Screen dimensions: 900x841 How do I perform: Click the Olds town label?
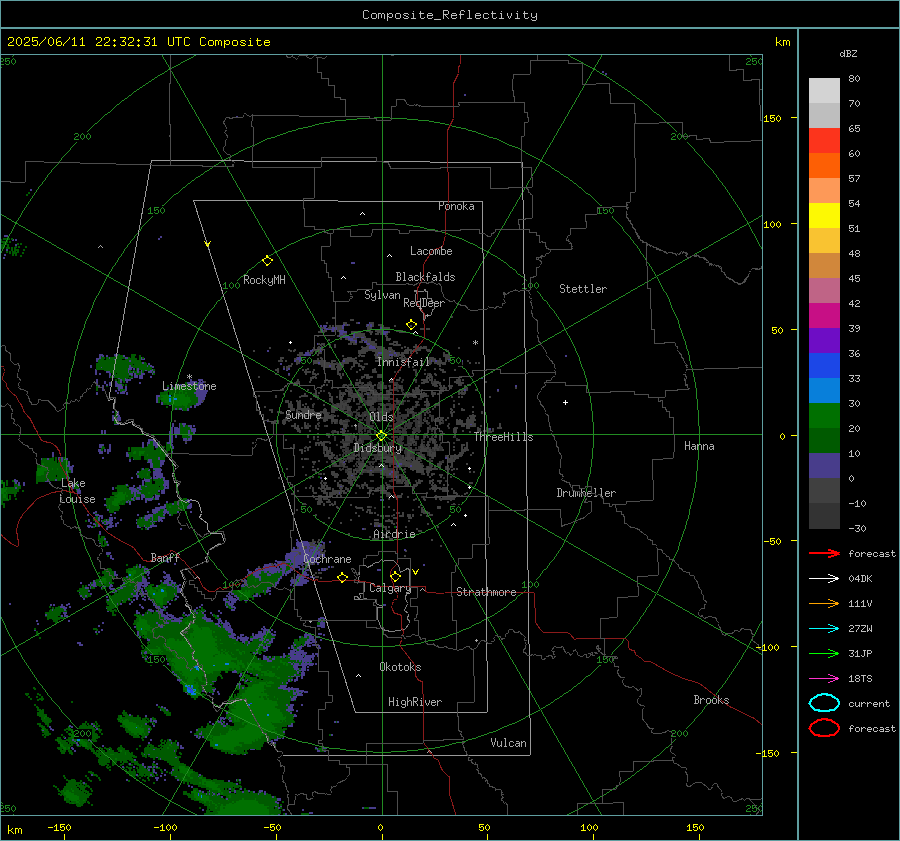381,417
